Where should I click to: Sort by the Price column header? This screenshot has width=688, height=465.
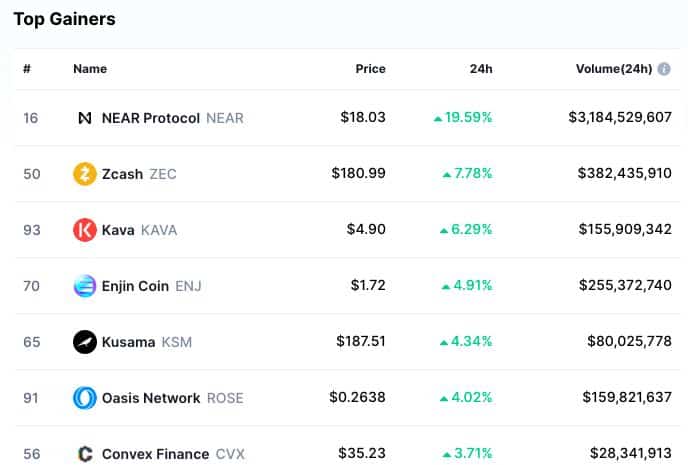pyautogui.click(x=370, y=69)
